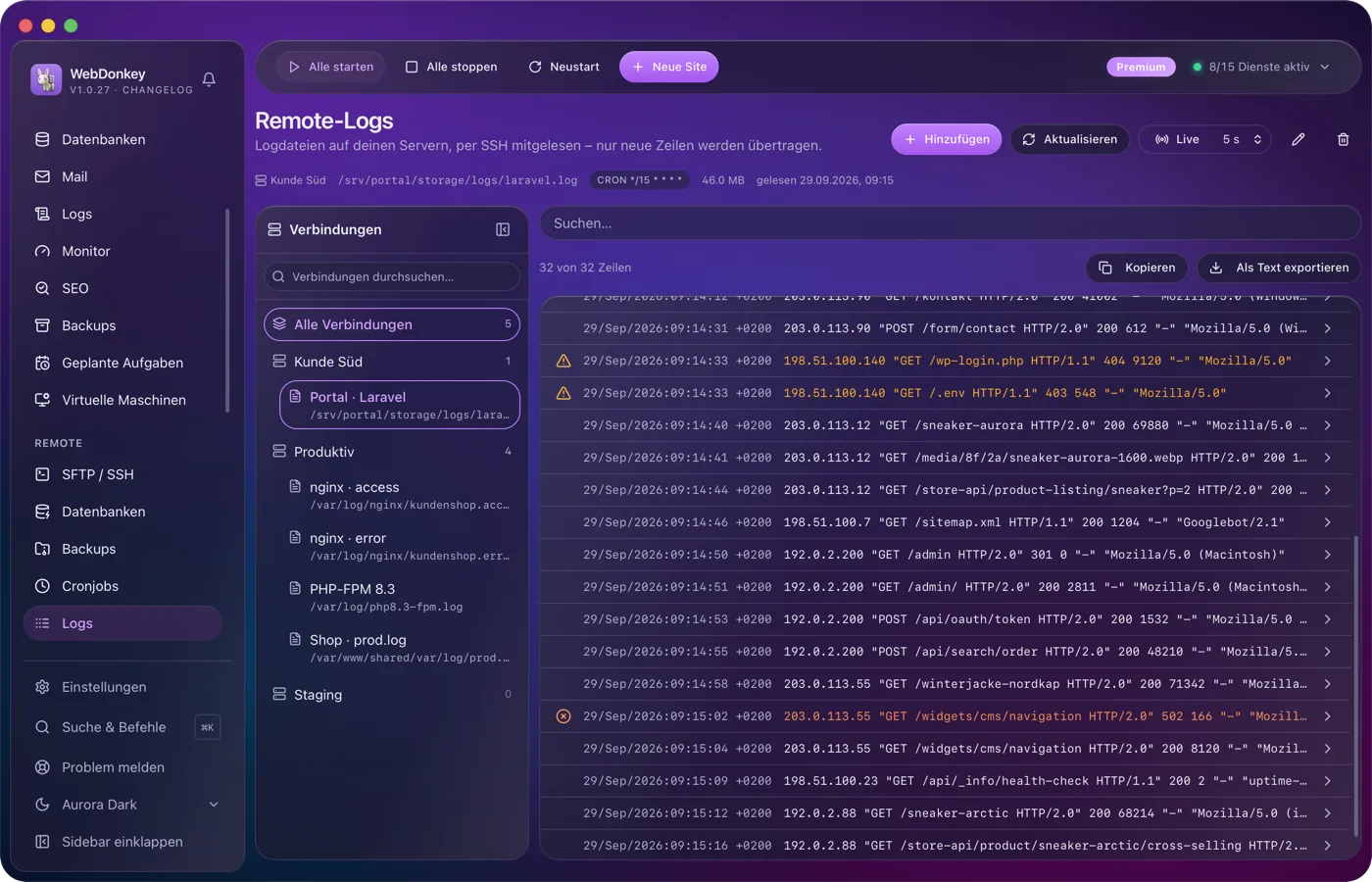Click Alle stoppen button
This screenshot has height=882, width=1372.
[x=451, y=67]
